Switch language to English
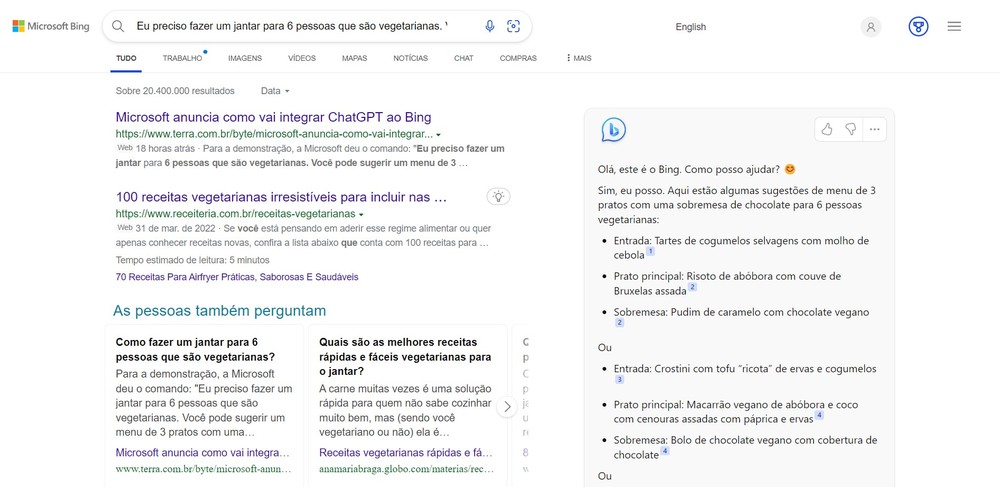The width and height of the screenshot is (1000, 487). pyautogui.click(x=691, y=27)
